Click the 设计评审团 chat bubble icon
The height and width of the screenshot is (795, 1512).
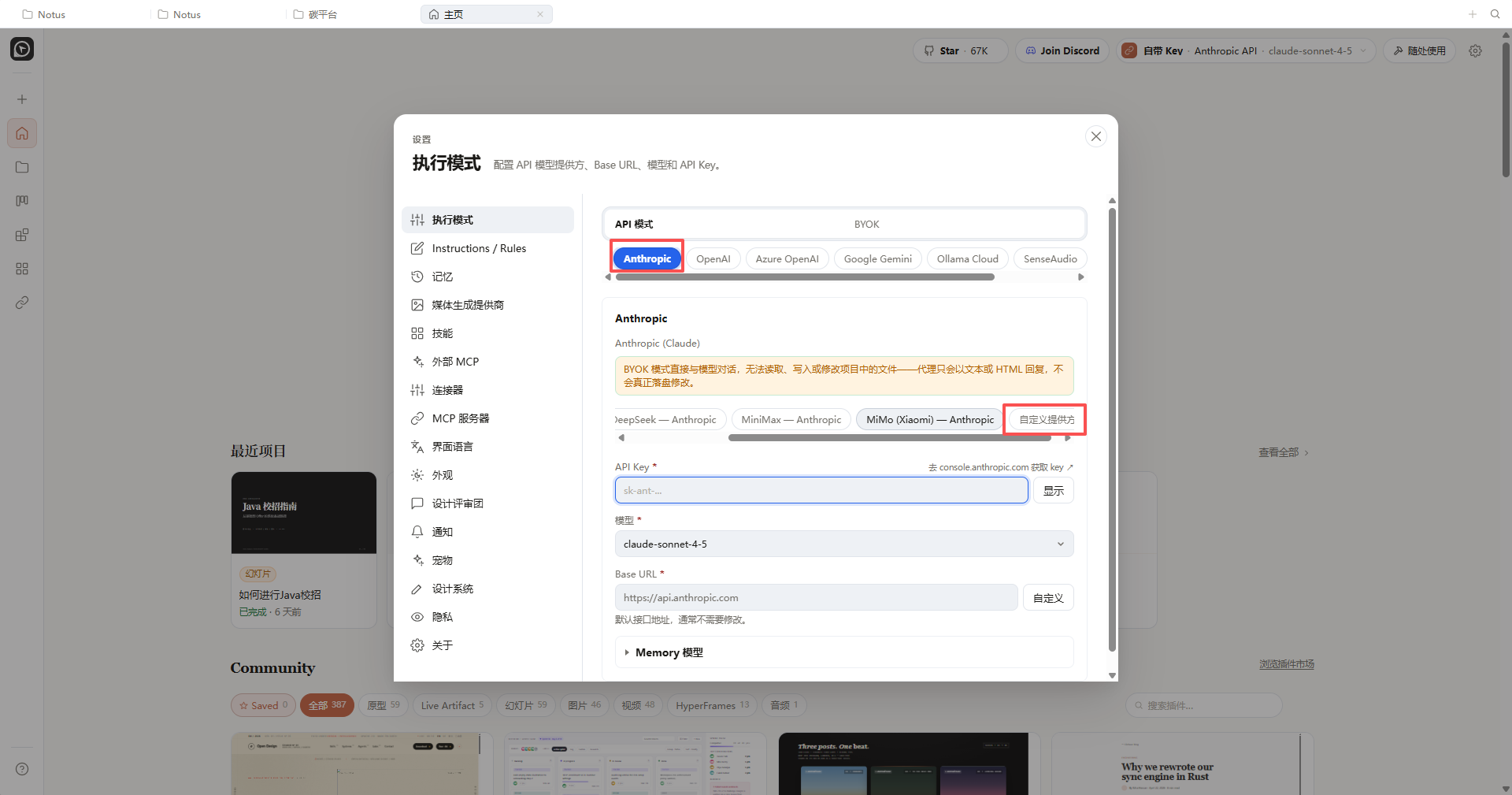coord(417,503)
